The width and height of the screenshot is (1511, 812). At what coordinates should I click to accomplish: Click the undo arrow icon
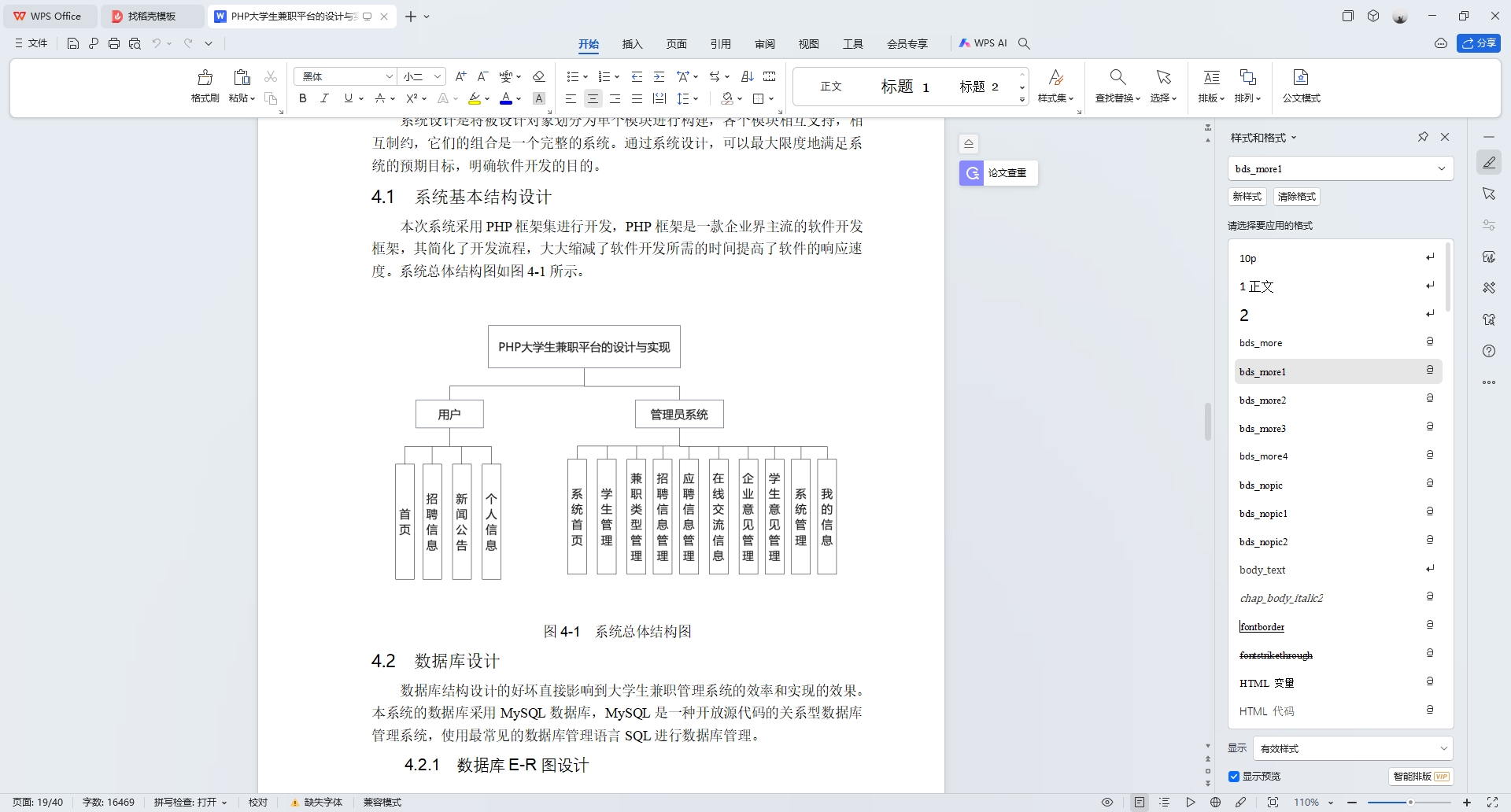(x=157, y=43)
